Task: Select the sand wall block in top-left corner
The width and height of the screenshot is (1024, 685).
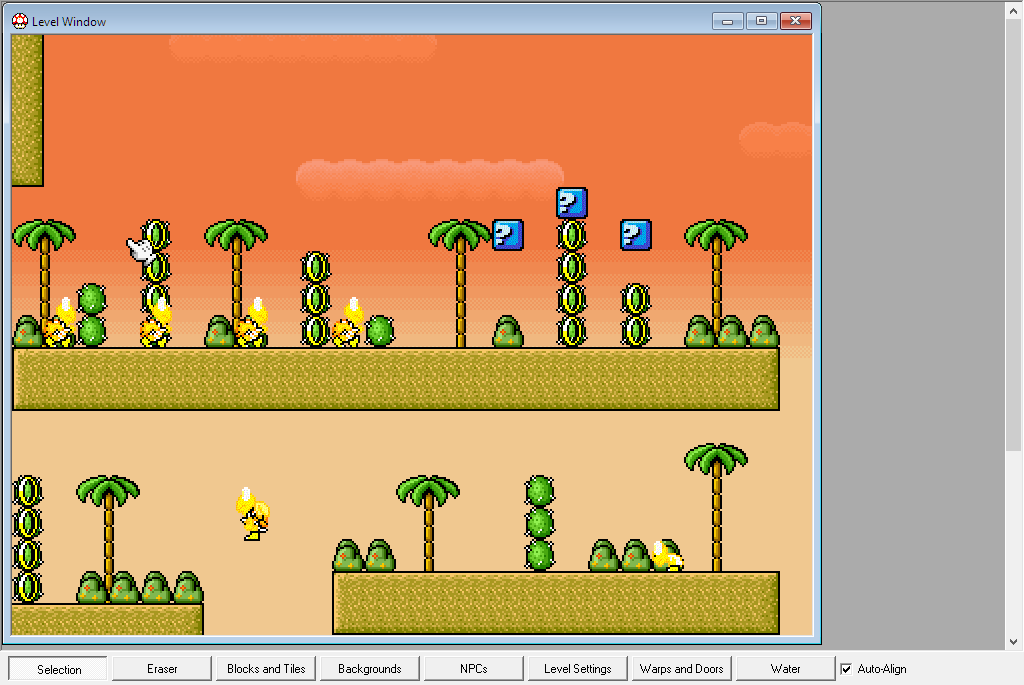Action: click(x=27, y=110)
